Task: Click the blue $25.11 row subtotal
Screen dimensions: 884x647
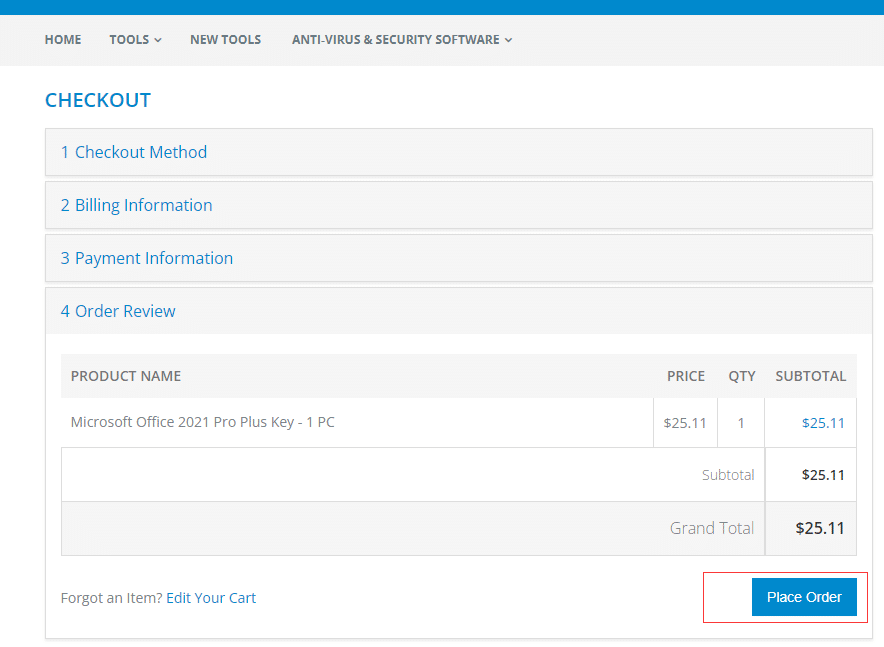Action: (823, 423)
